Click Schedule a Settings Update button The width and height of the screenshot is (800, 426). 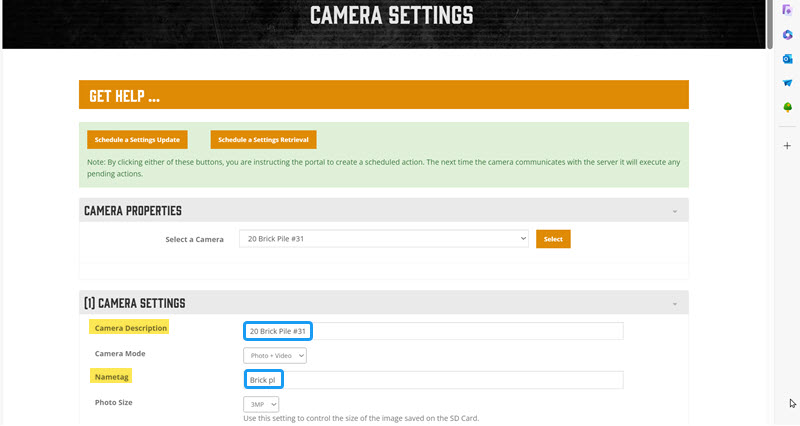[x=137, y=139]
